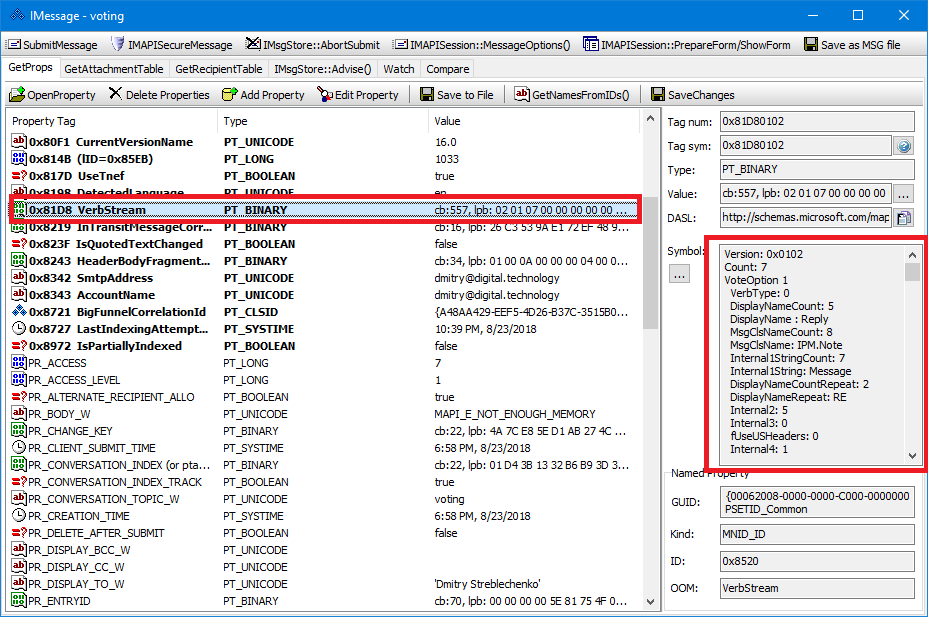This screenshot has width=928, height=617.
Task: Click the ellipsis button next to Value
Action: pyautogui.click(x=904, y=193)
